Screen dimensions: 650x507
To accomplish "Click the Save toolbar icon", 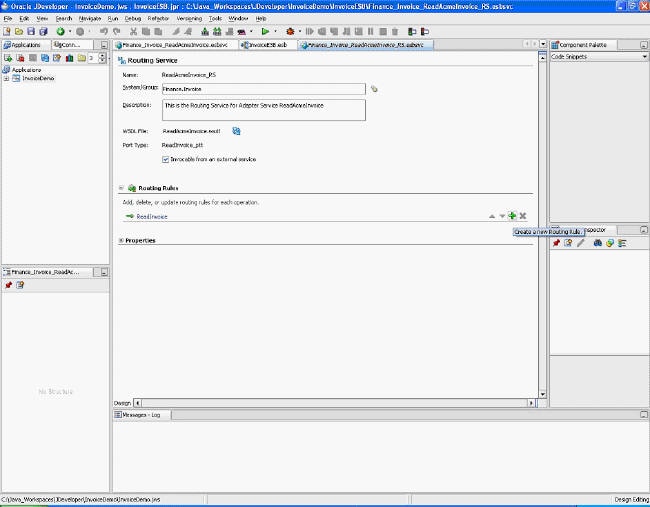I will [x=31, y=32].
